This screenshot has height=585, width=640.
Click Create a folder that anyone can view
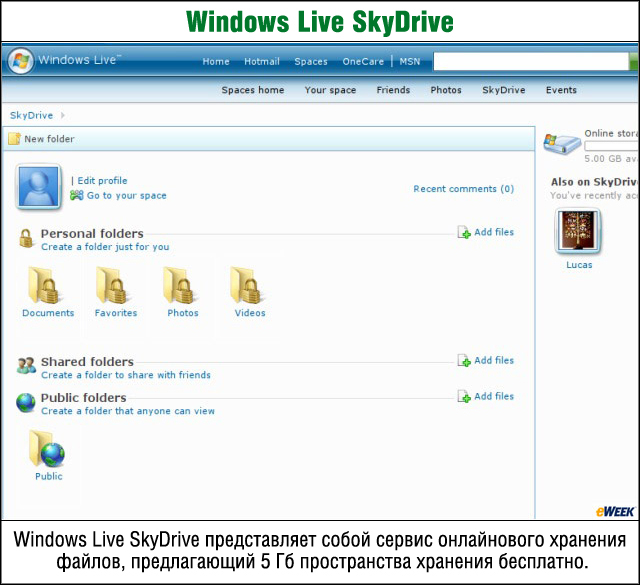pos(128,411)
